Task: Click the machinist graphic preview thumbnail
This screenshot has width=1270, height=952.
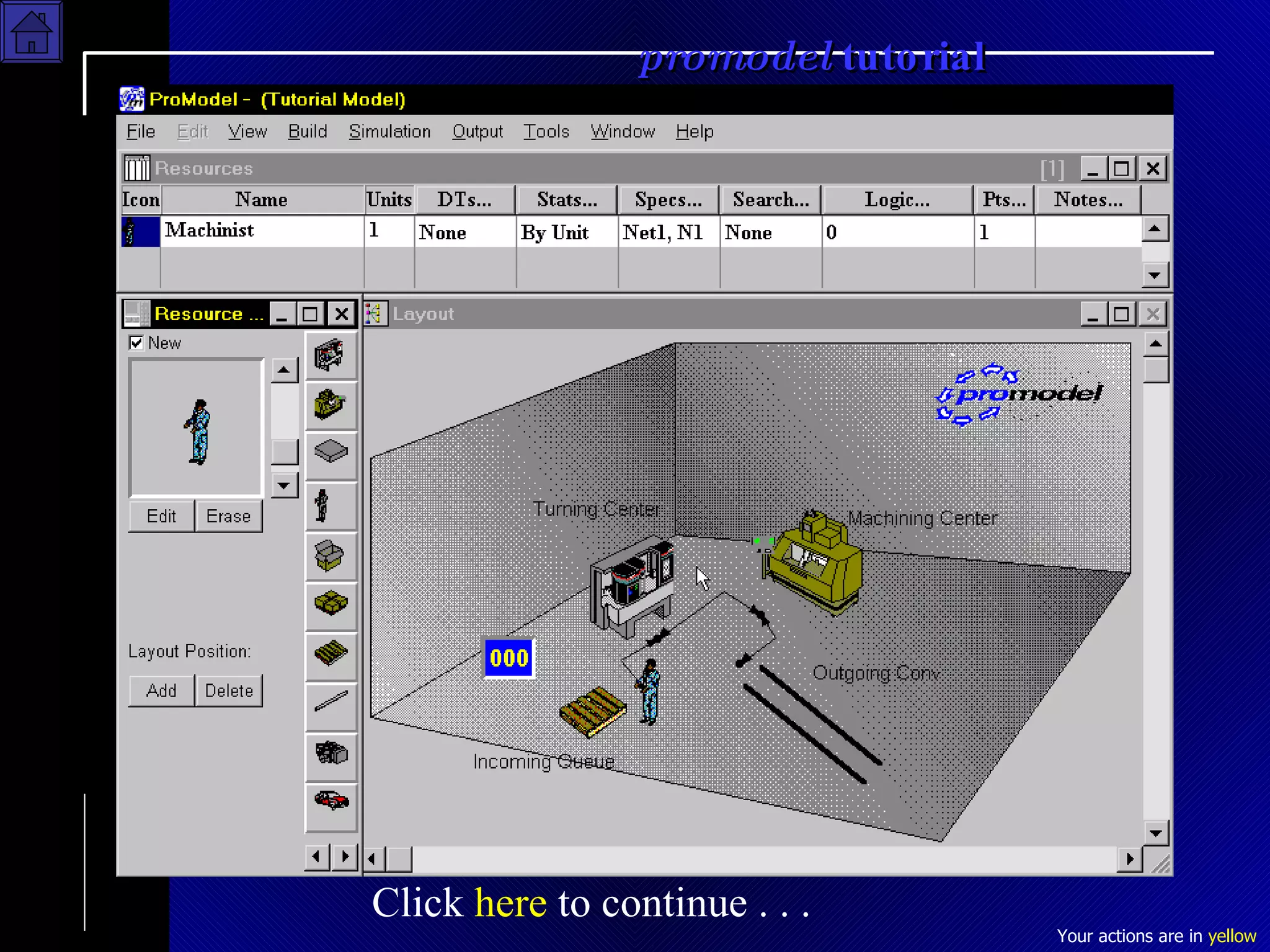Action: 197,428
